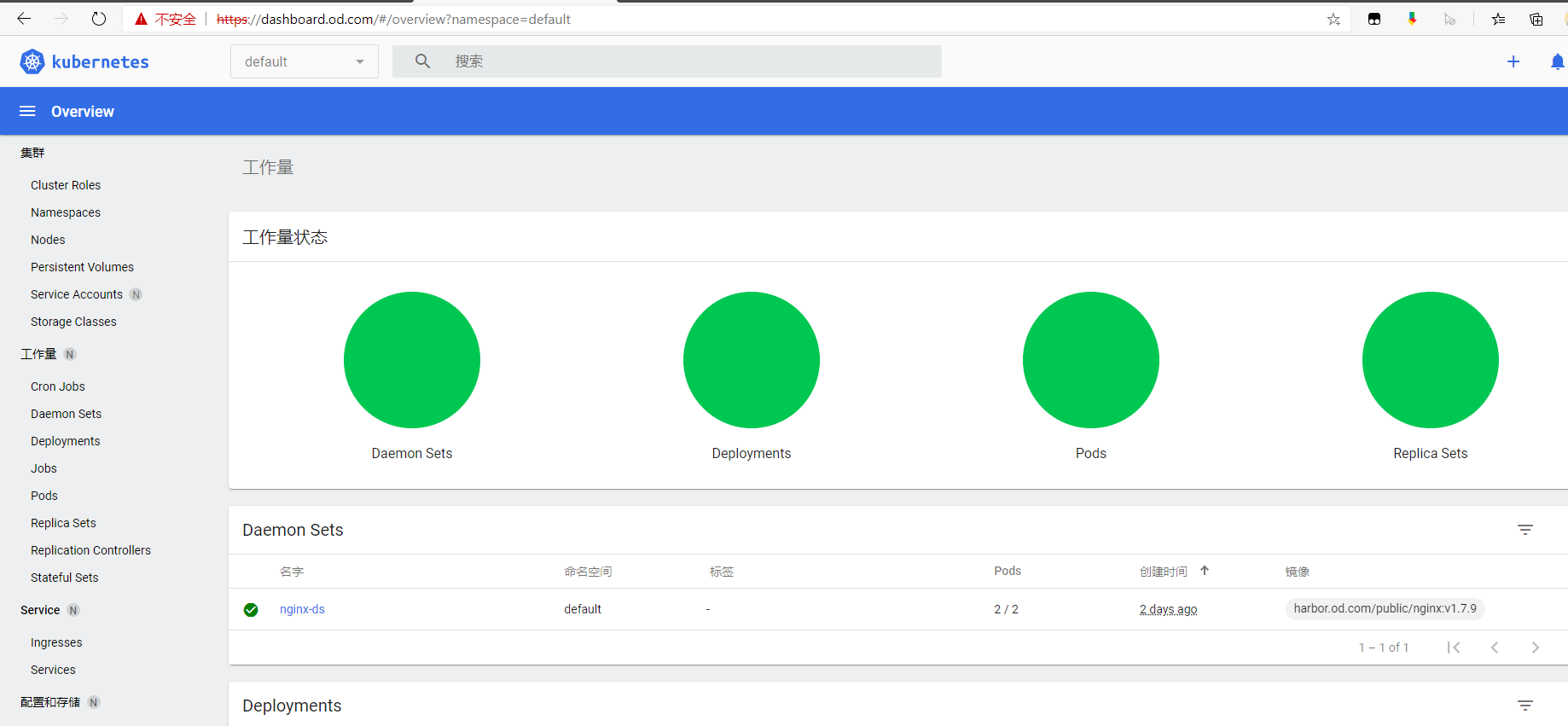The height and width of the screenshot is (726, 1568).
Task: Click the Deployments green status circle
Action: click(x=752, y=360)
